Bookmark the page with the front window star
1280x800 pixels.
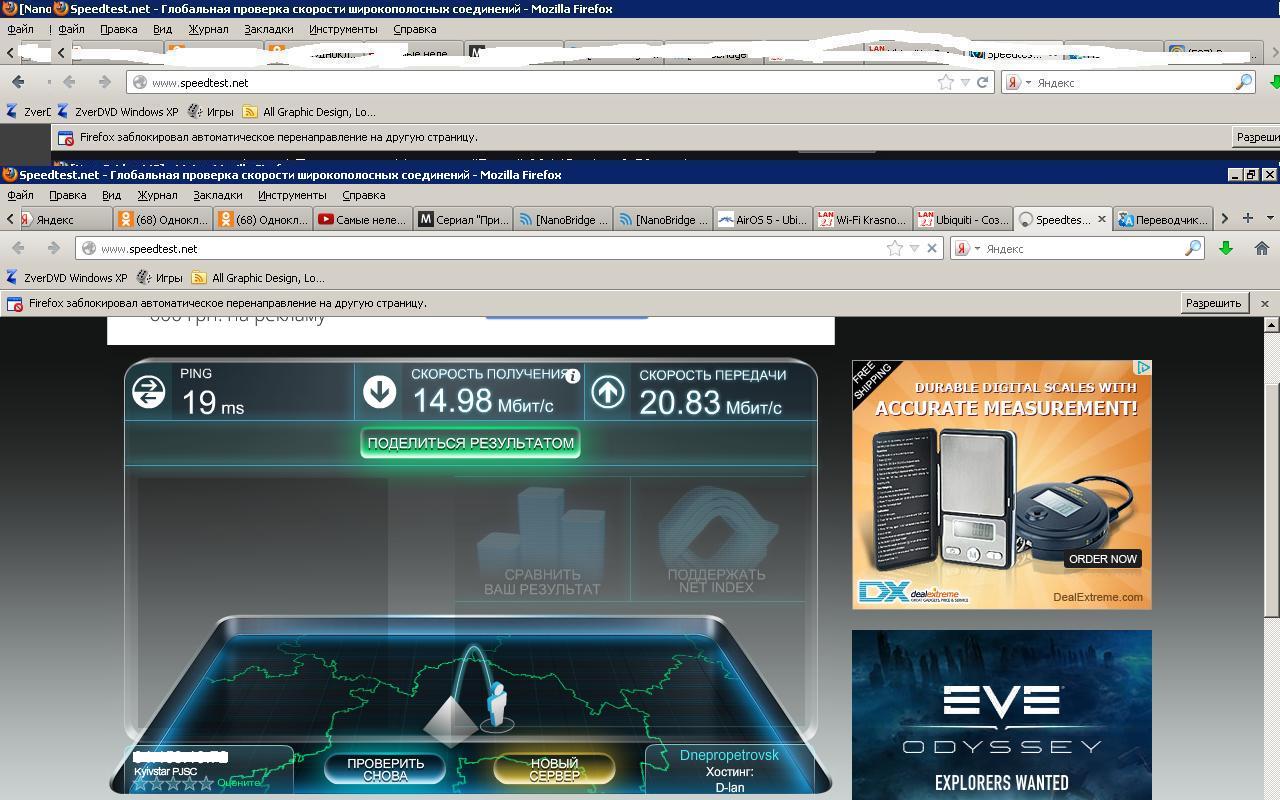tap(895, 248)
